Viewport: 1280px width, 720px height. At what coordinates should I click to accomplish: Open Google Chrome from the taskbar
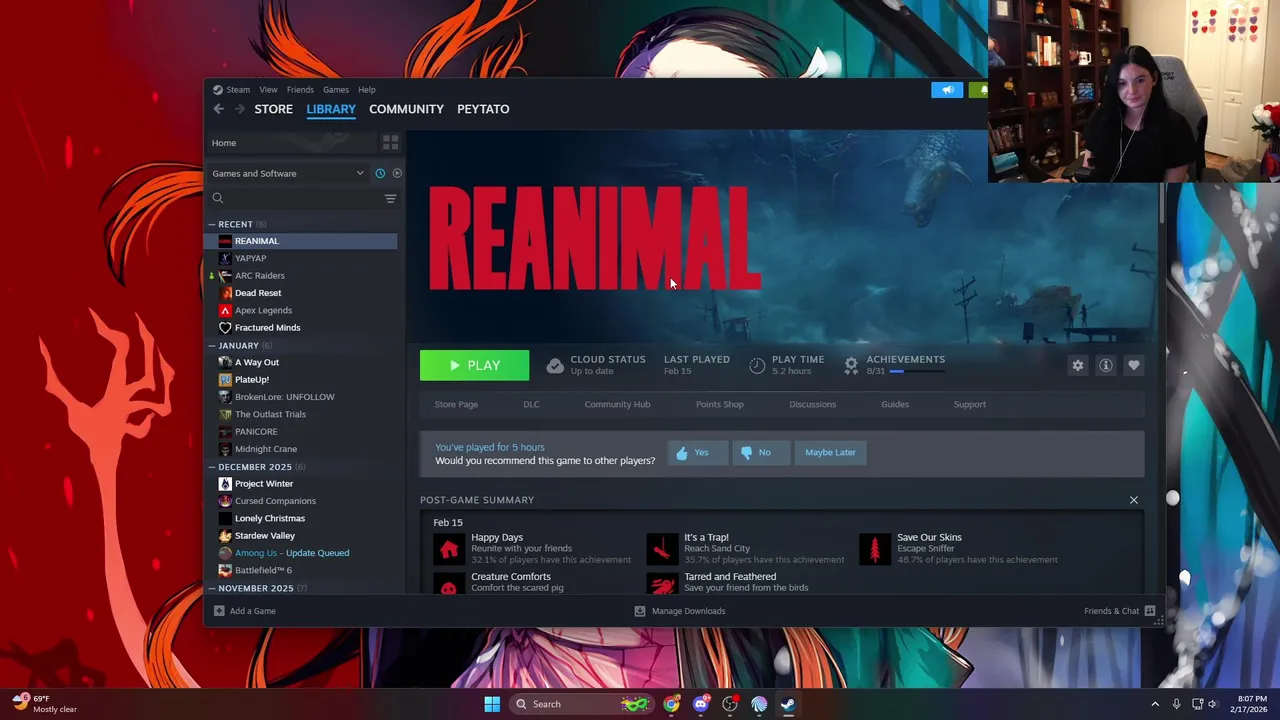click(x=671, y=704)
